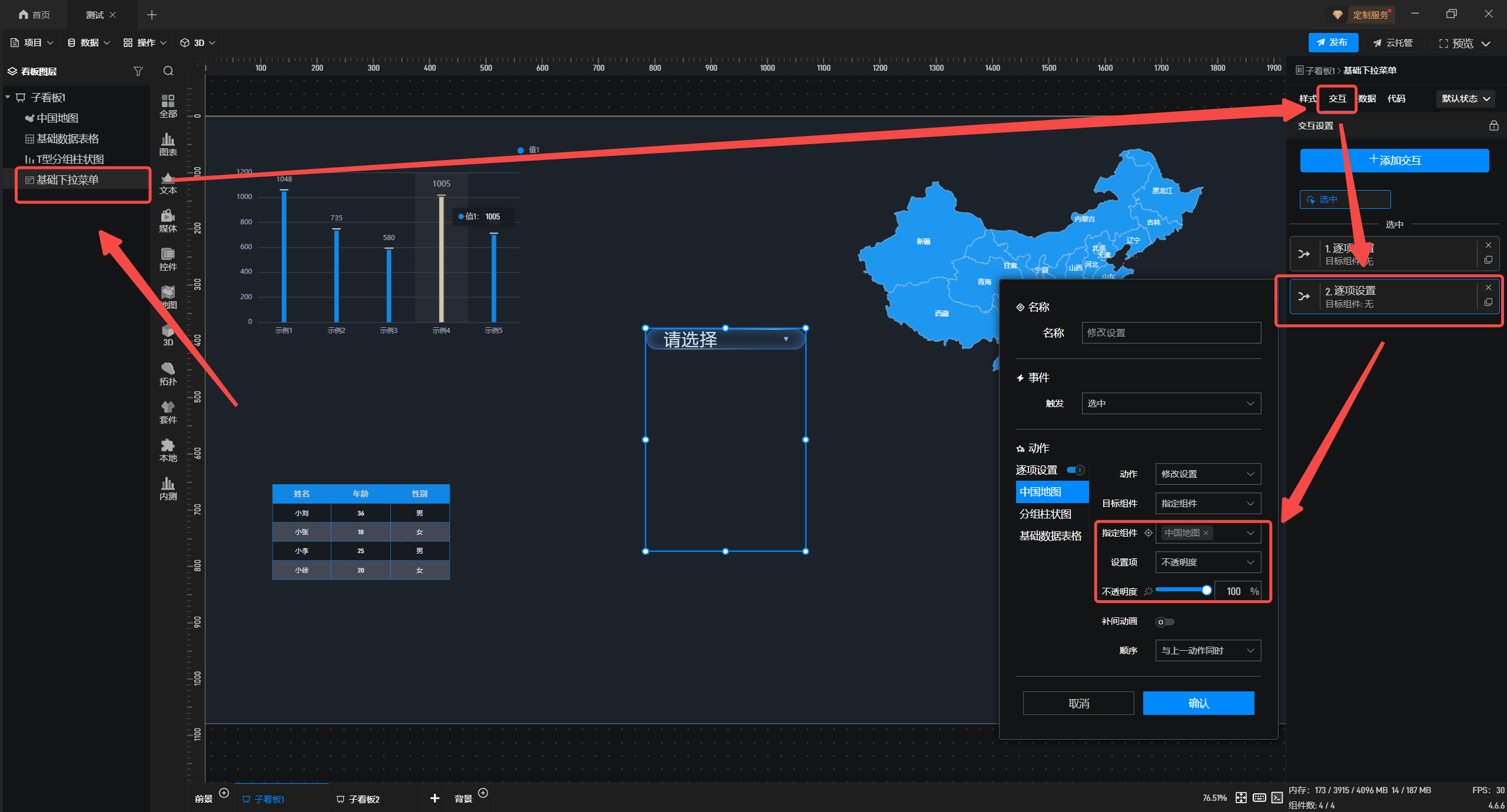Open the 触发 event dropdown
The width and height of the screenshot is (1507, 812).
coord(1171,404)
